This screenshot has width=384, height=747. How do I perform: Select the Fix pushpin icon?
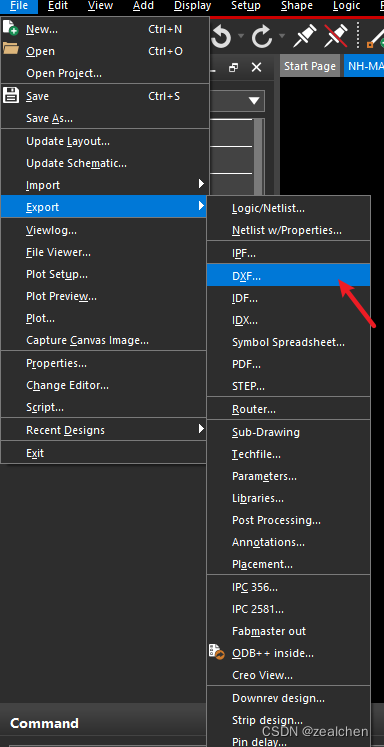[305, 36]
